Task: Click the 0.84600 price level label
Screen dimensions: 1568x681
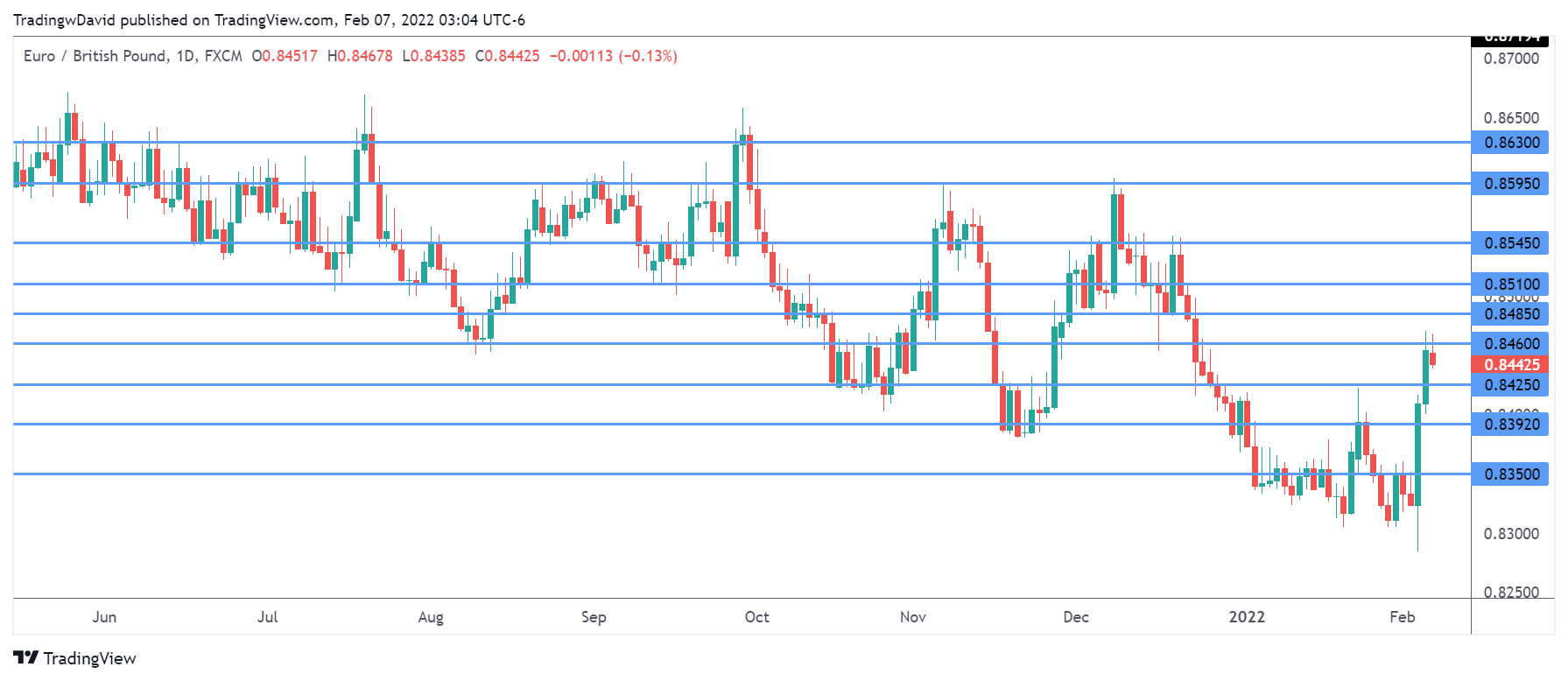Action: (1510, 343)
